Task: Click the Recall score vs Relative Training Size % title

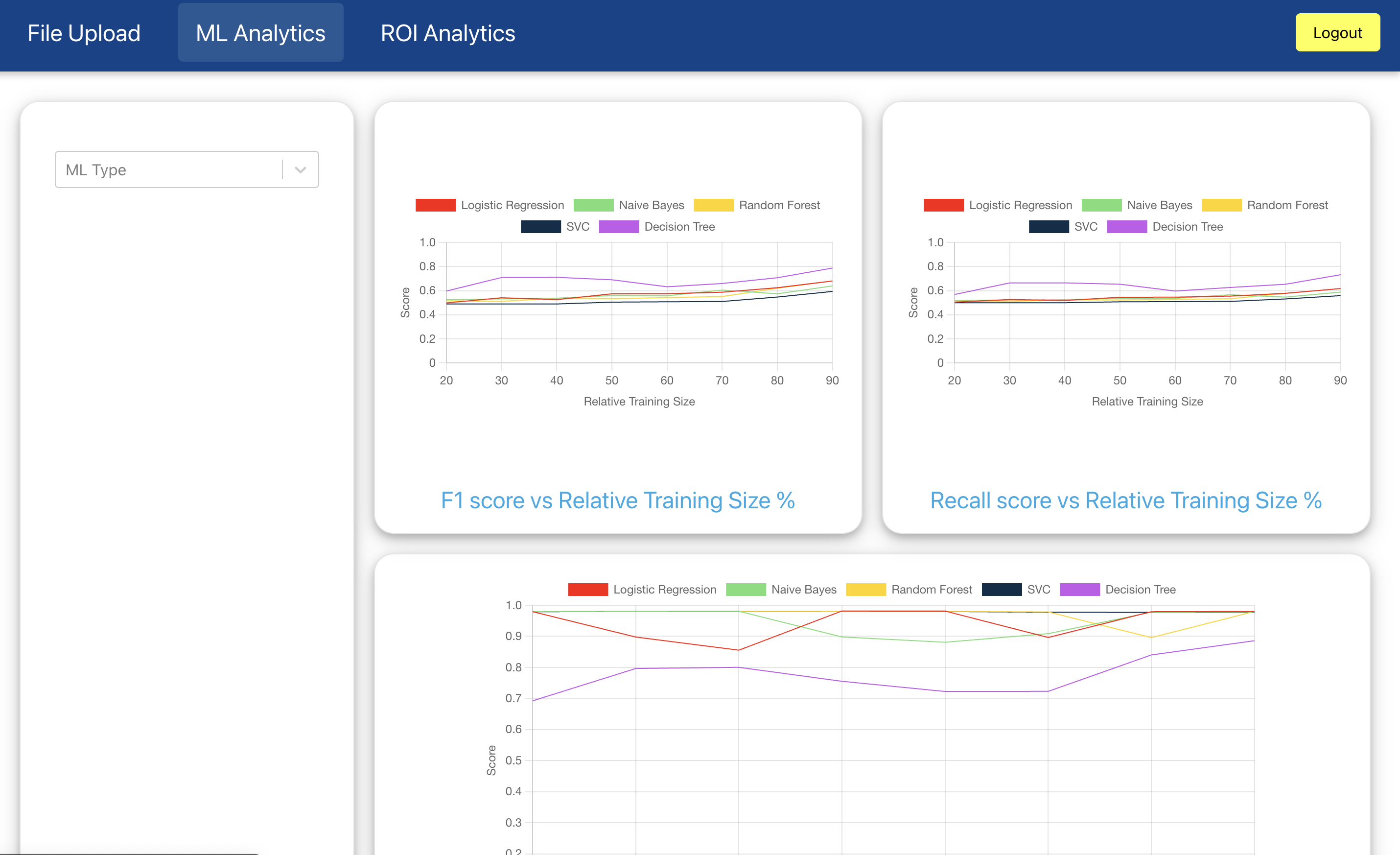Action: pos(1125,500)
